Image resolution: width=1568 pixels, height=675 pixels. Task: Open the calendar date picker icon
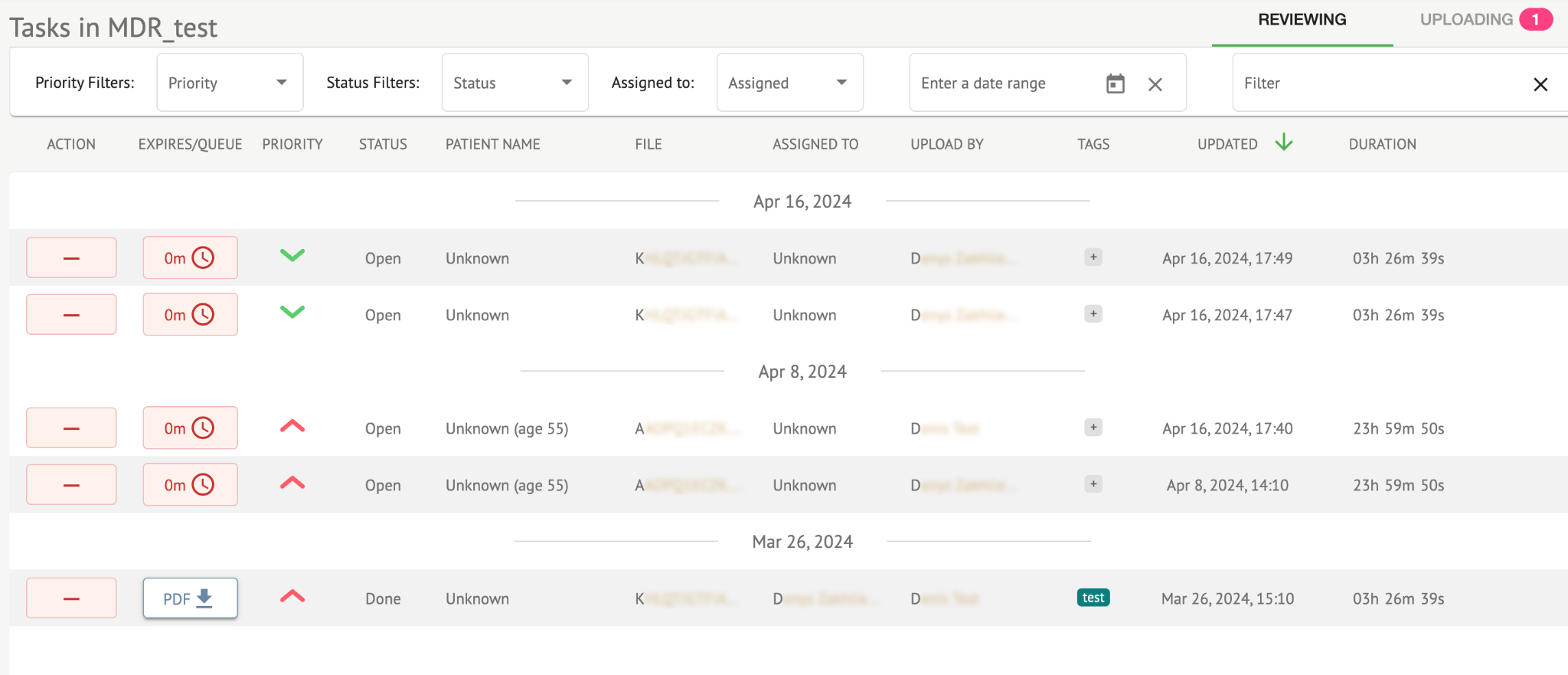1116,84
